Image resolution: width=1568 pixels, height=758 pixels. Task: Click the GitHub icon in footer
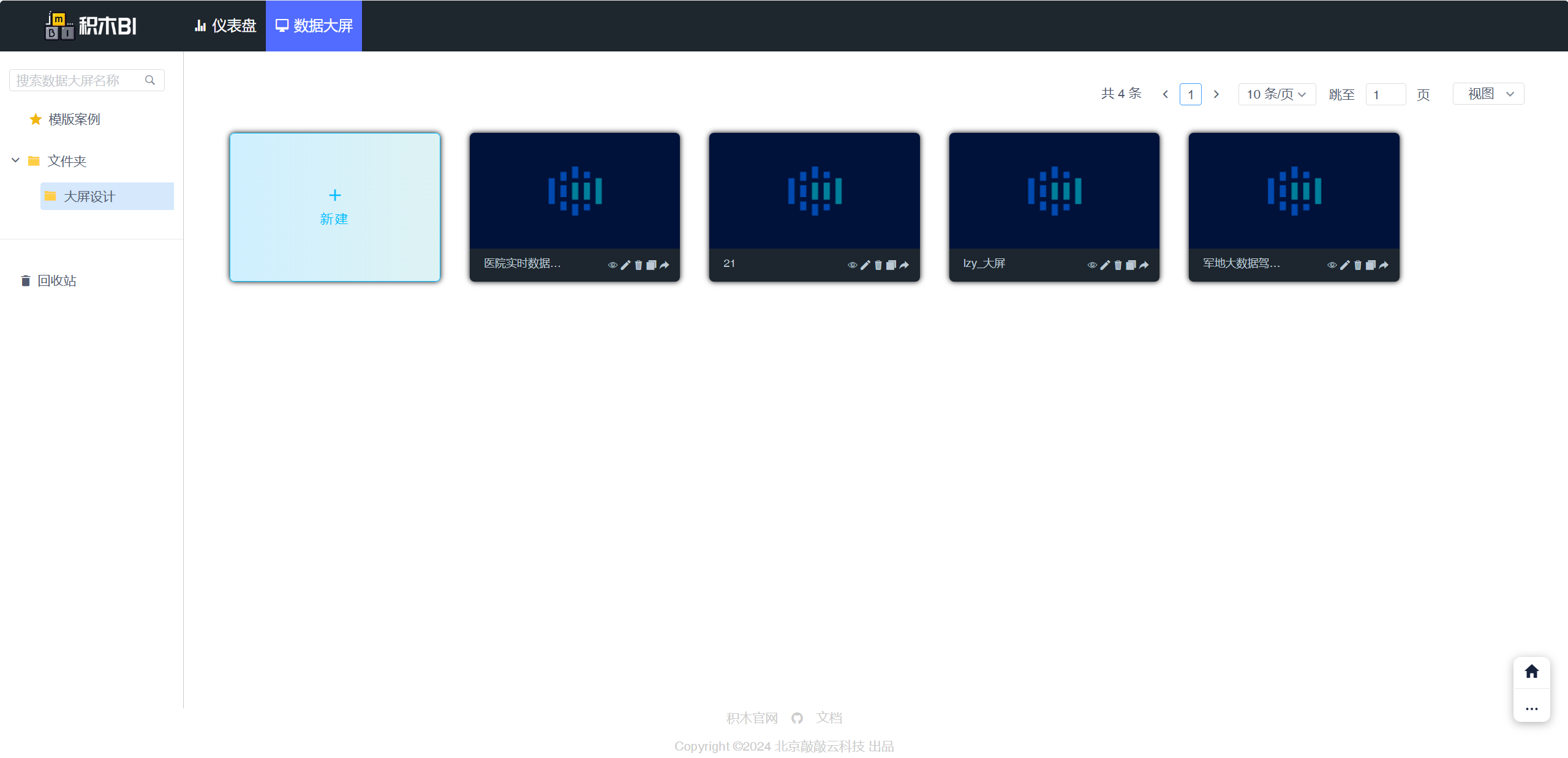(797, 718)
